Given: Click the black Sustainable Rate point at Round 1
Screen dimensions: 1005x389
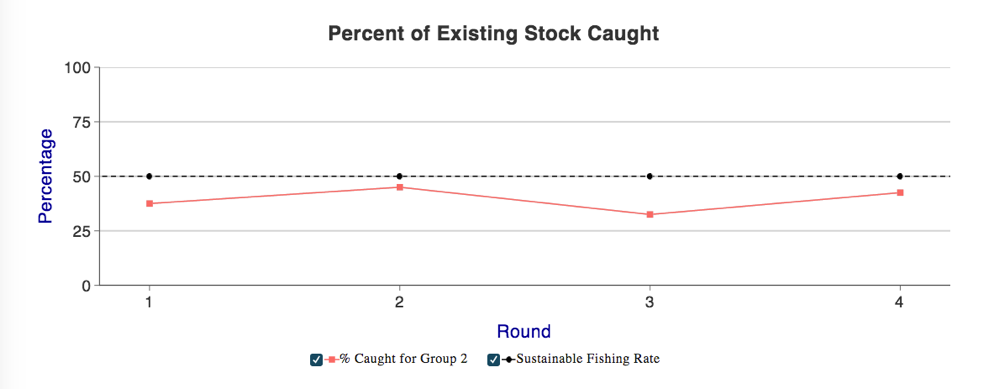Looking at the screenshot, I should [149, 176].
